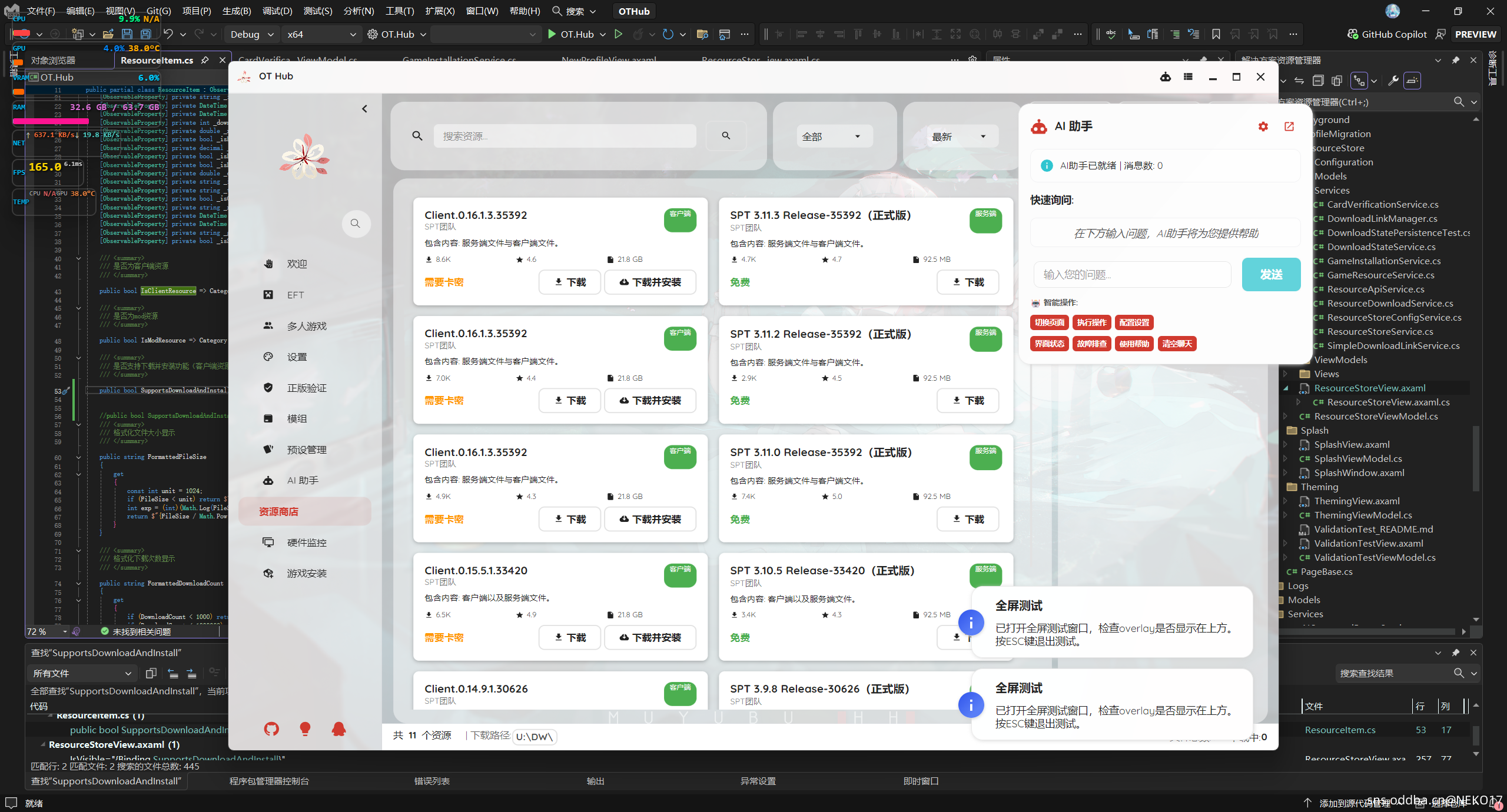Screen dimensions: 1507x812
Task: Click the Start Without Debugging outline play icon
Action: pyautogui.click(x=618, y=34)
